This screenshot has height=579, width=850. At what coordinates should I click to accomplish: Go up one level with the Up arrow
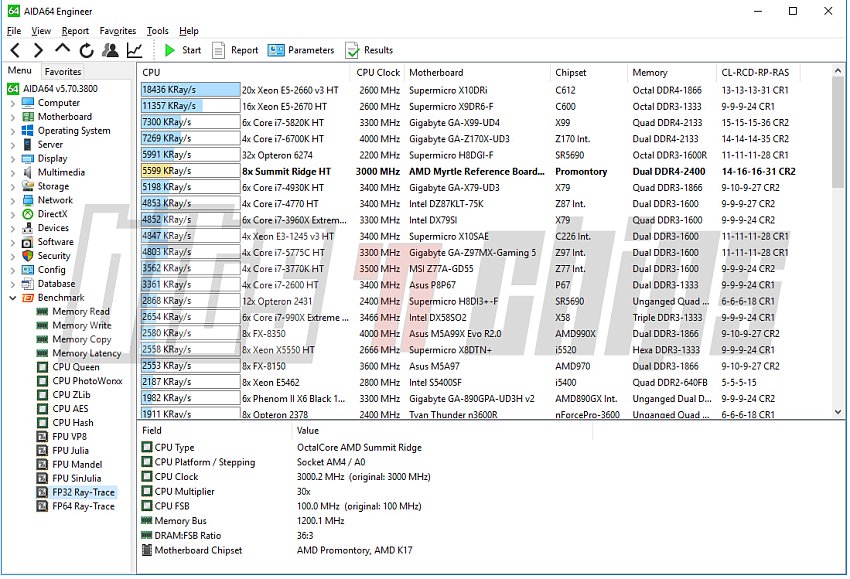pyautogui.click(x=62, y=49)
